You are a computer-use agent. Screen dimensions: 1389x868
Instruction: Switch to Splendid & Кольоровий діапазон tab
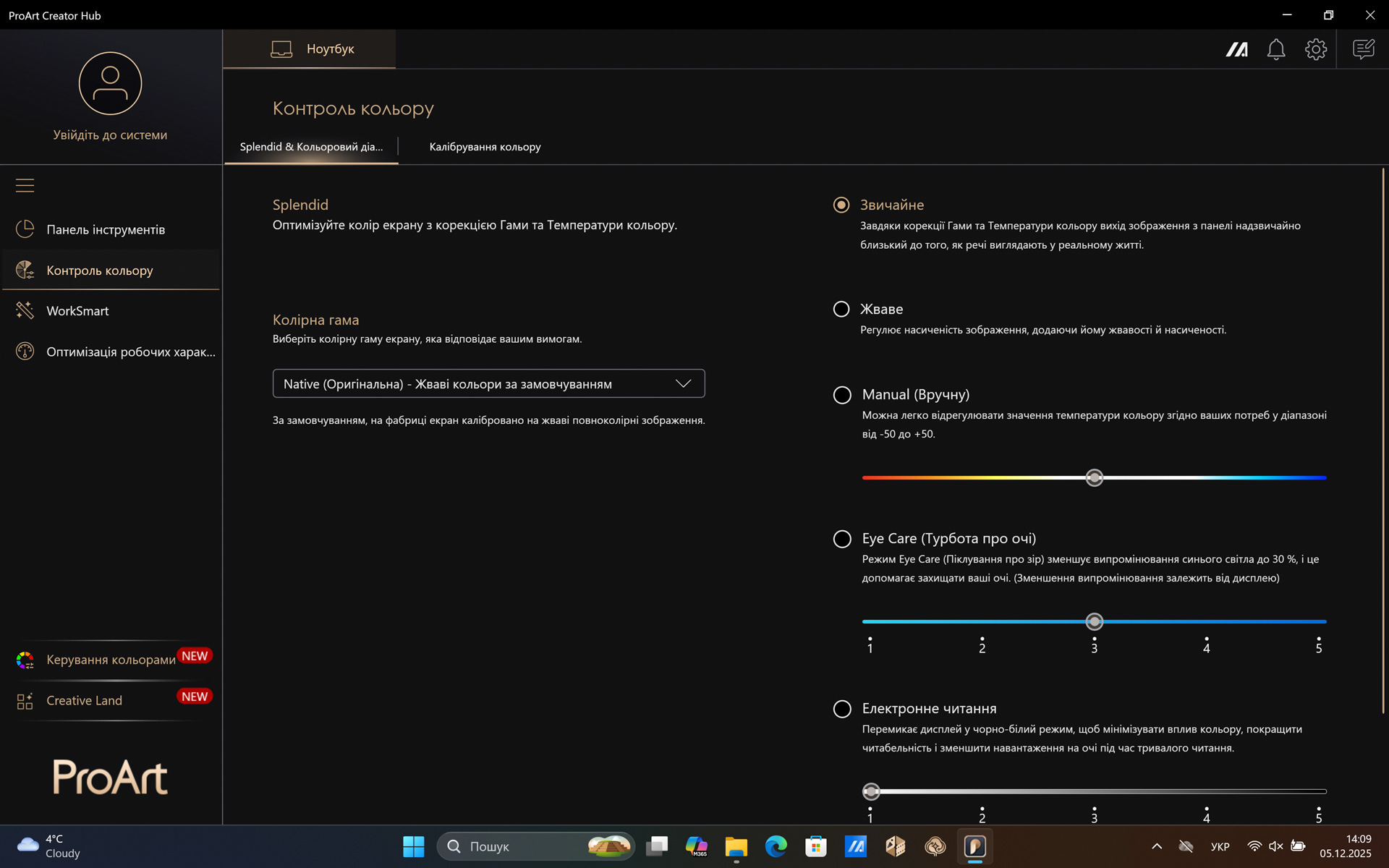[x=311, y=147]
